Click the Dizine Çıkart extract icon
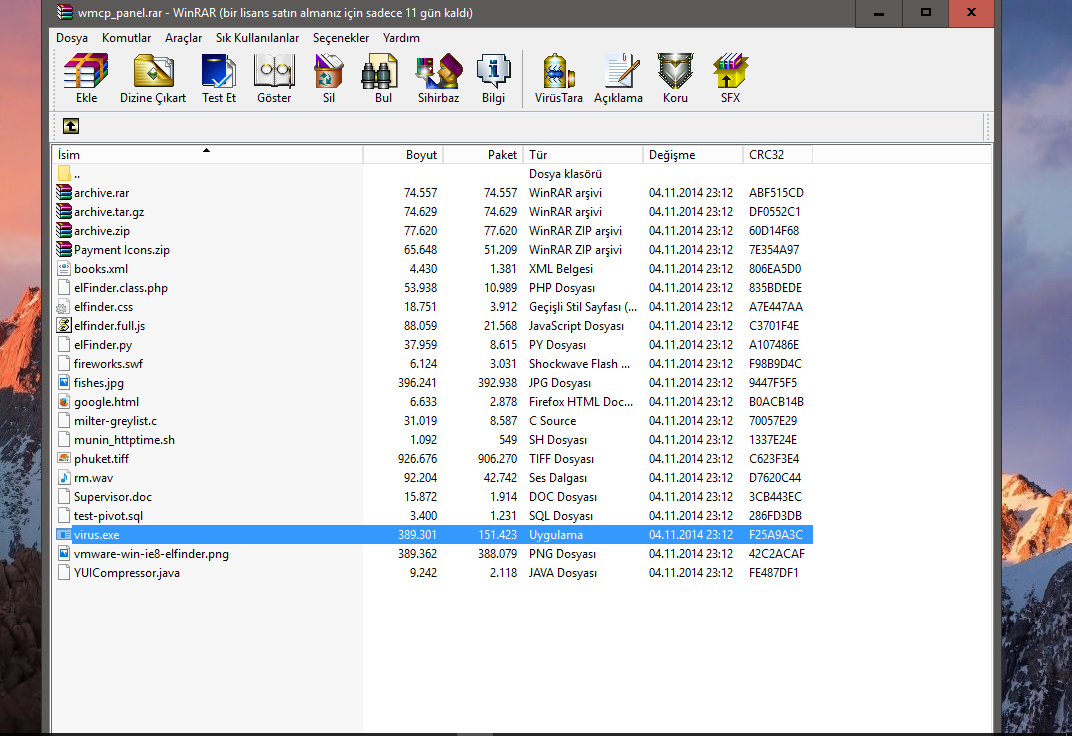This screenshot has width=1072, height=736. point(153,78)
